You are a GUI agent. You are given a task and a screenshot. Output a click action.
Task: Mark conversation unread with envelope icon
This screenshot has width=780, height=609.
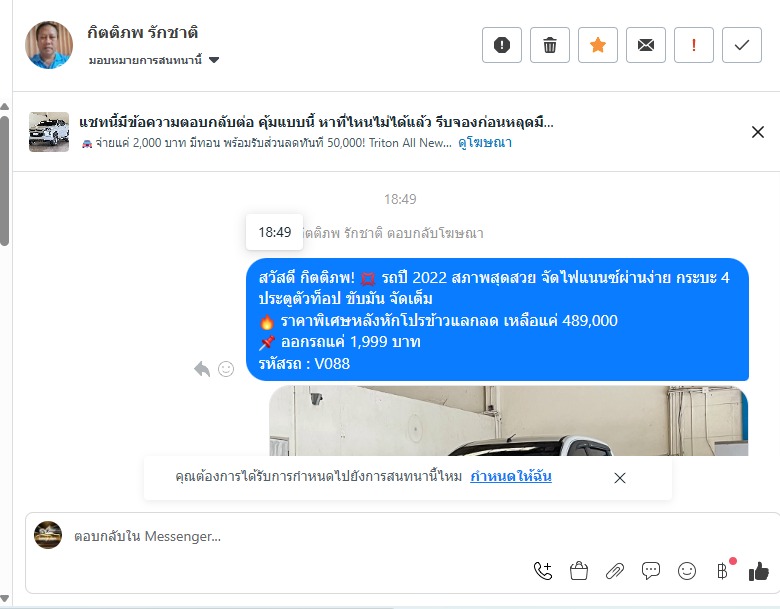[x=646, y=45]
